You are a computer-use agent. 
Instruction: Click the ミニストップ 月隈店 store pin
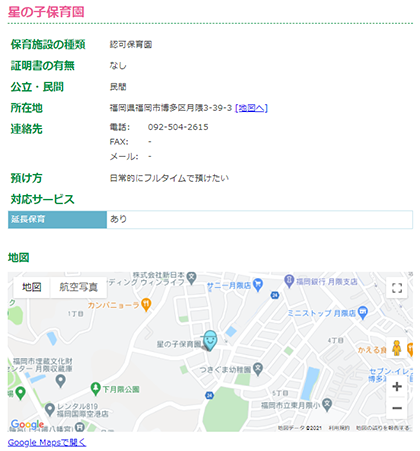363,313
